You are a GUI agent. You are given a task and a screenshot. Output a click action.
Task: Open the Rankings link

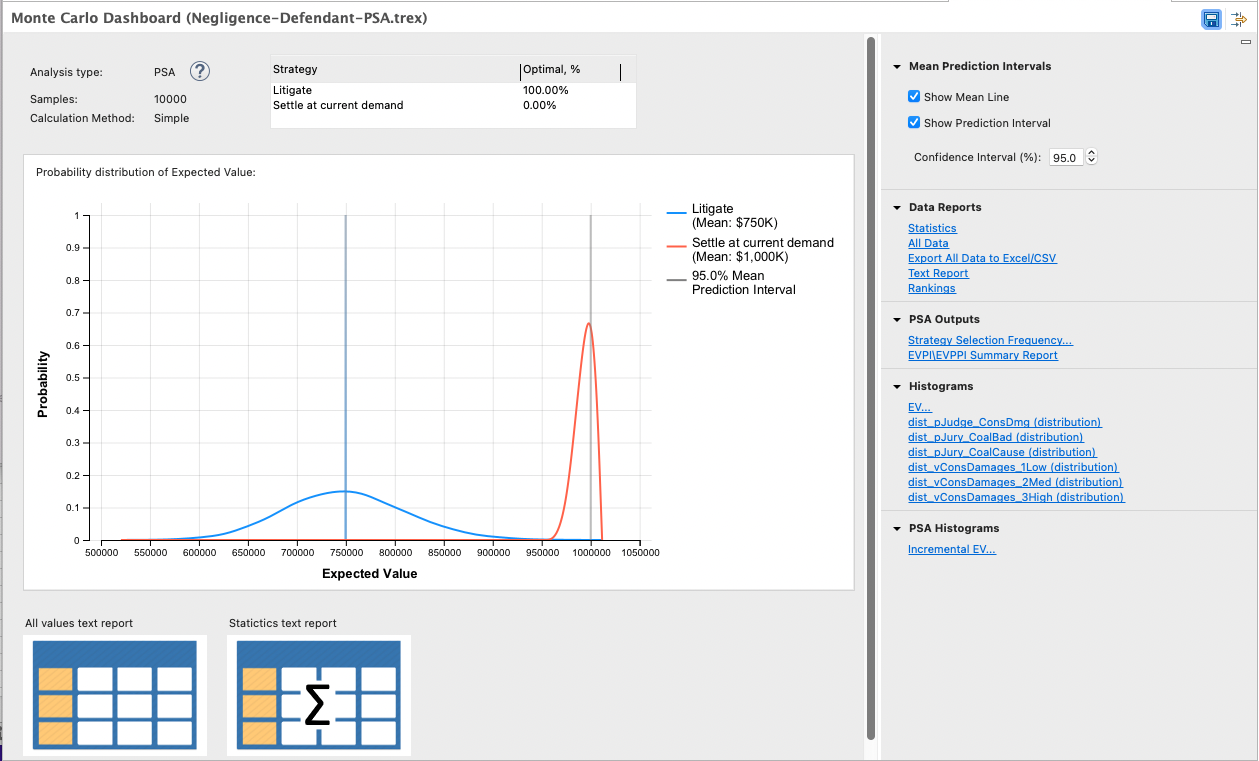[x=932, y=288]
